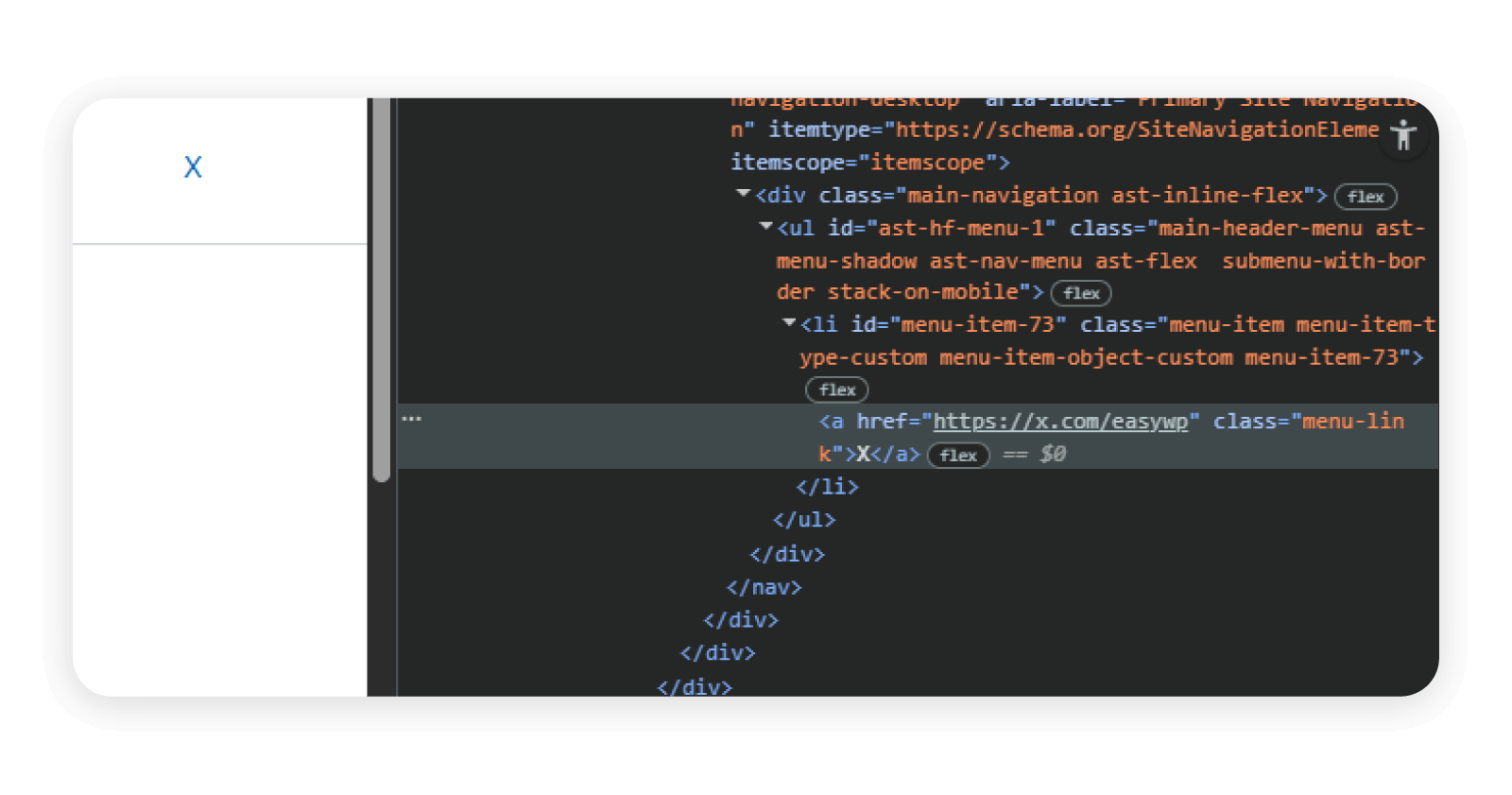This screenshot has width=1512, height=795.
Task: Toggle flex badge next to X anchor
Action: 958,456
